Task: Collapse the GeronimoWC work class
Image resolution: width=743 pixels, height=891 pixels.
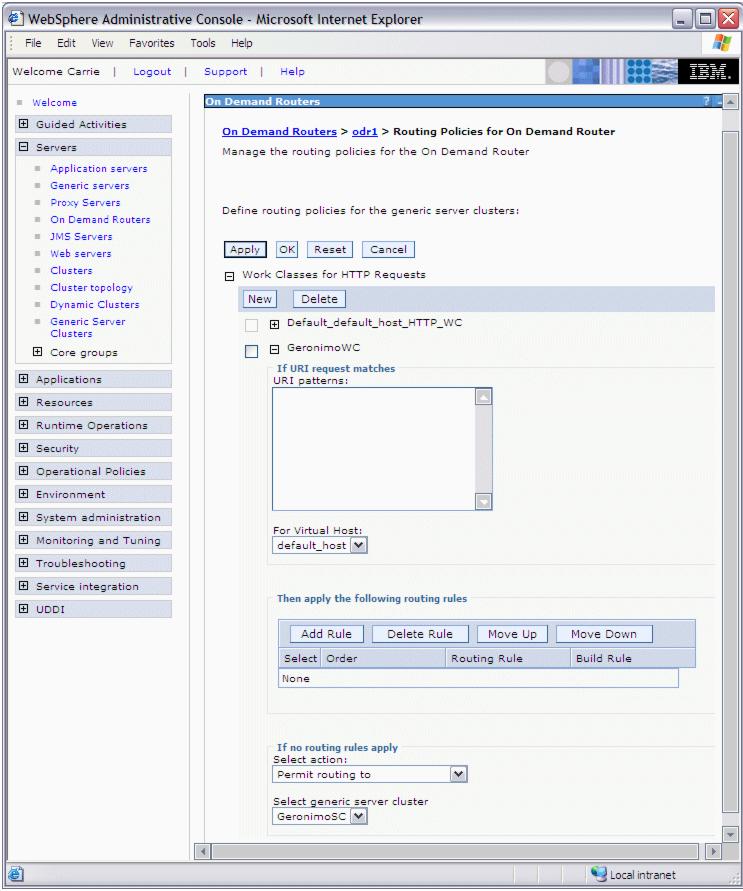Action: 274,349
